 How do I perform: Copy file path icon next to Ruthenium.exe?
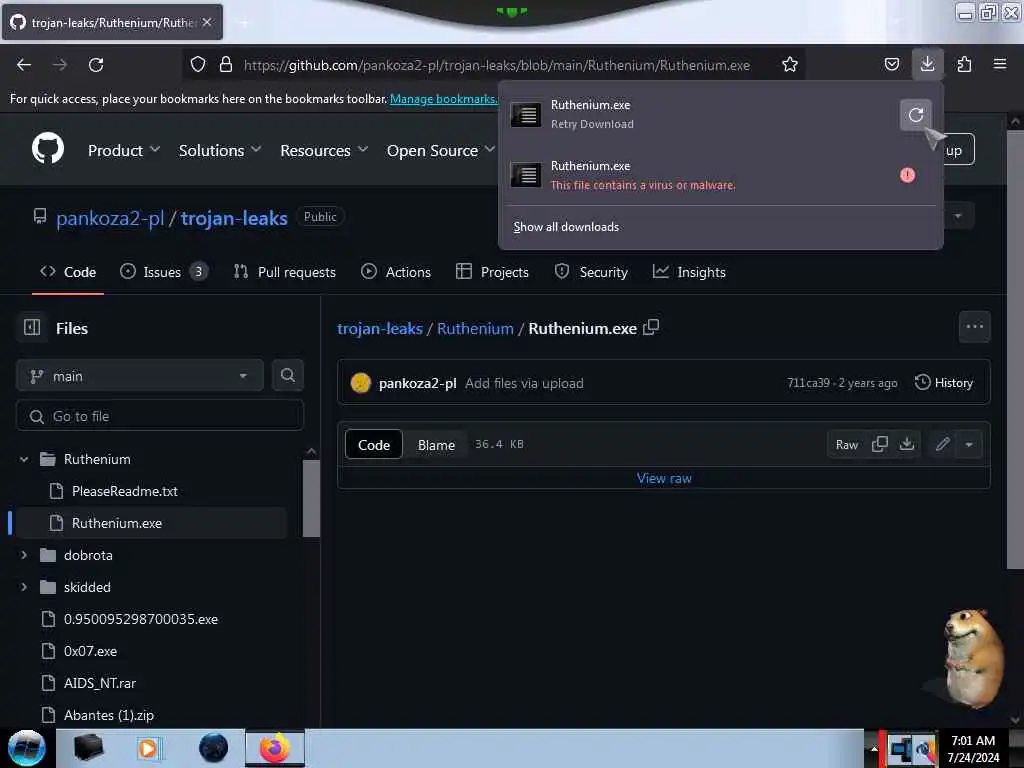[651, 327]
